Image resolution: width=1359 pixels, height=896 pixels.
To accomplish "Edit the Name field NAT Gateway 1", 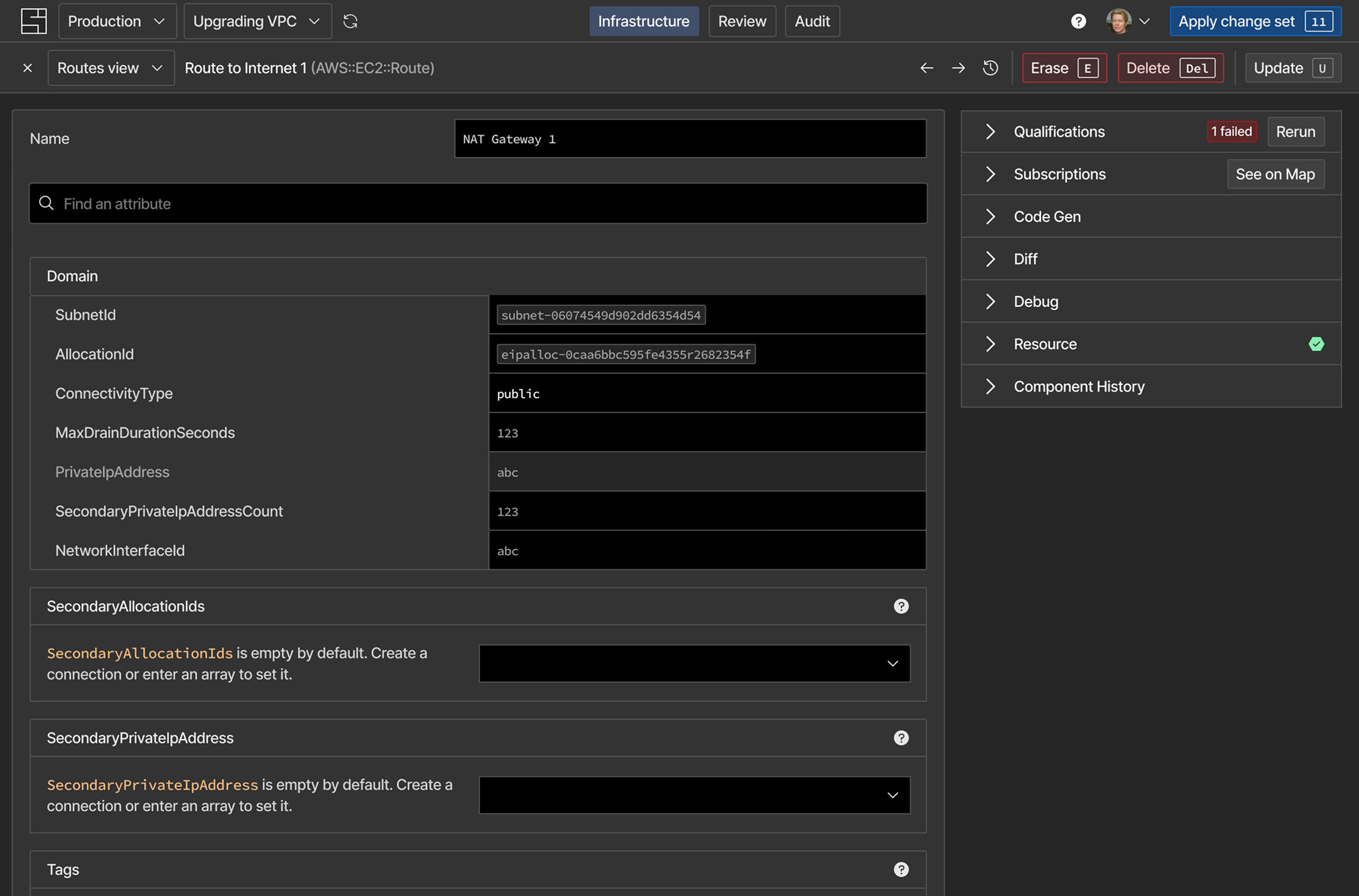I will pos(690,139).
